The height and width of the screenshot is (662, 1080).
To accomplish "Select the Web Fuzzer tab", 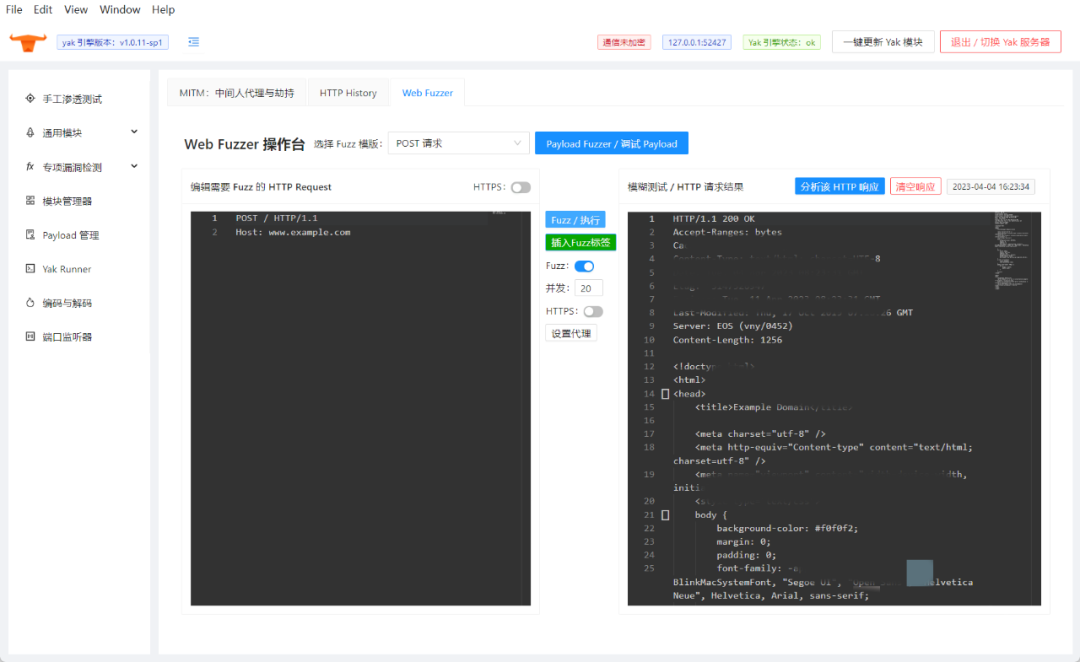I will coord(427,93).
